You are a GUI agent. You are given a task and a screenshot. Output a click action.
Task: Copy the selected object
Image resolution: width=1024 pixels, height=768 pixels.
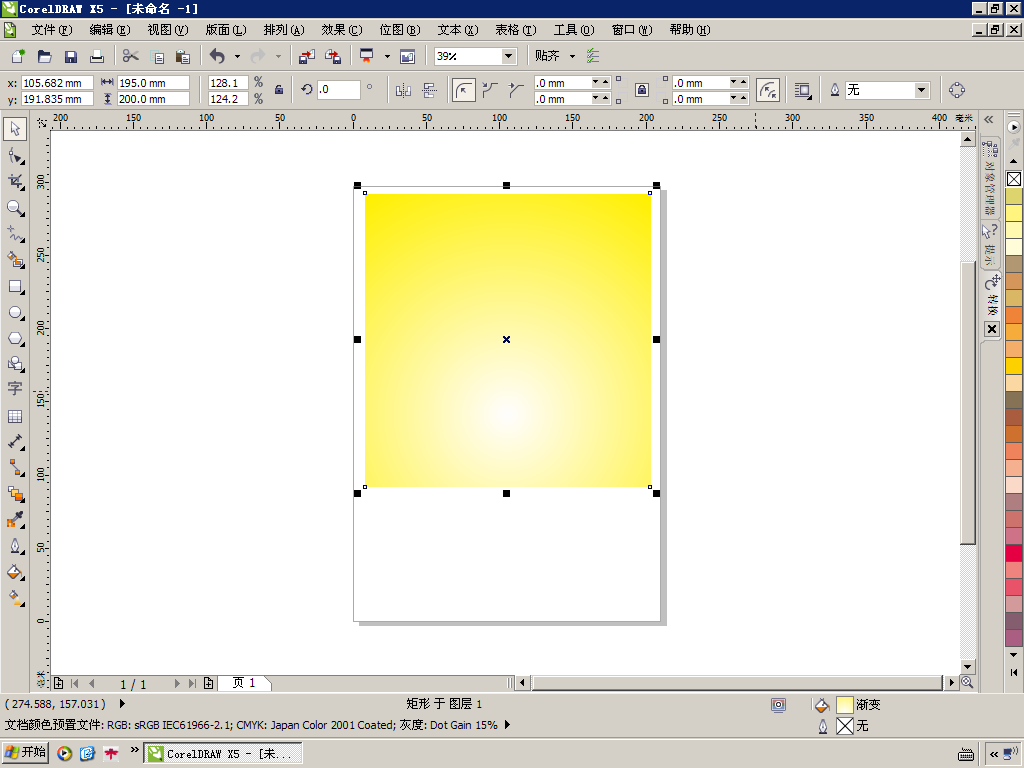pyautogui.click(x=157, y=56)
